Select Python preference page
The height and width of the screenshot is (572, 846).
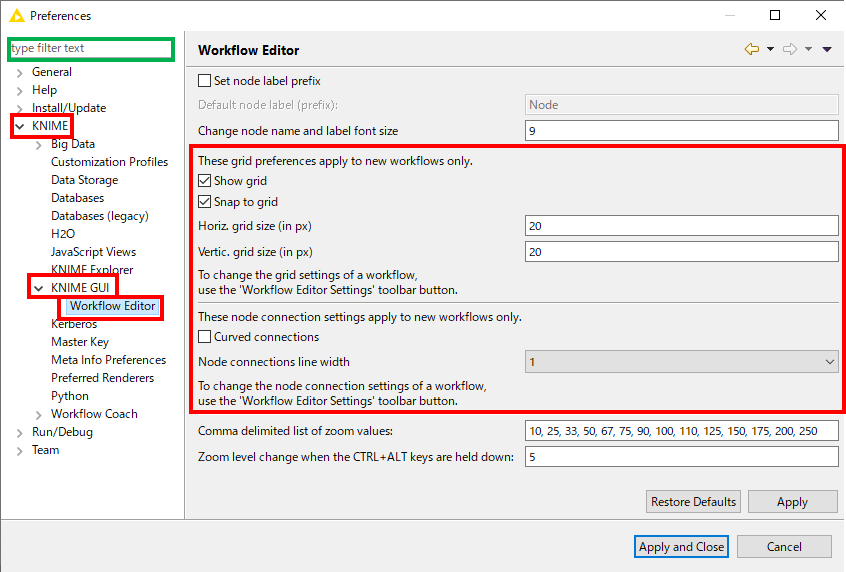coord(70,396)
